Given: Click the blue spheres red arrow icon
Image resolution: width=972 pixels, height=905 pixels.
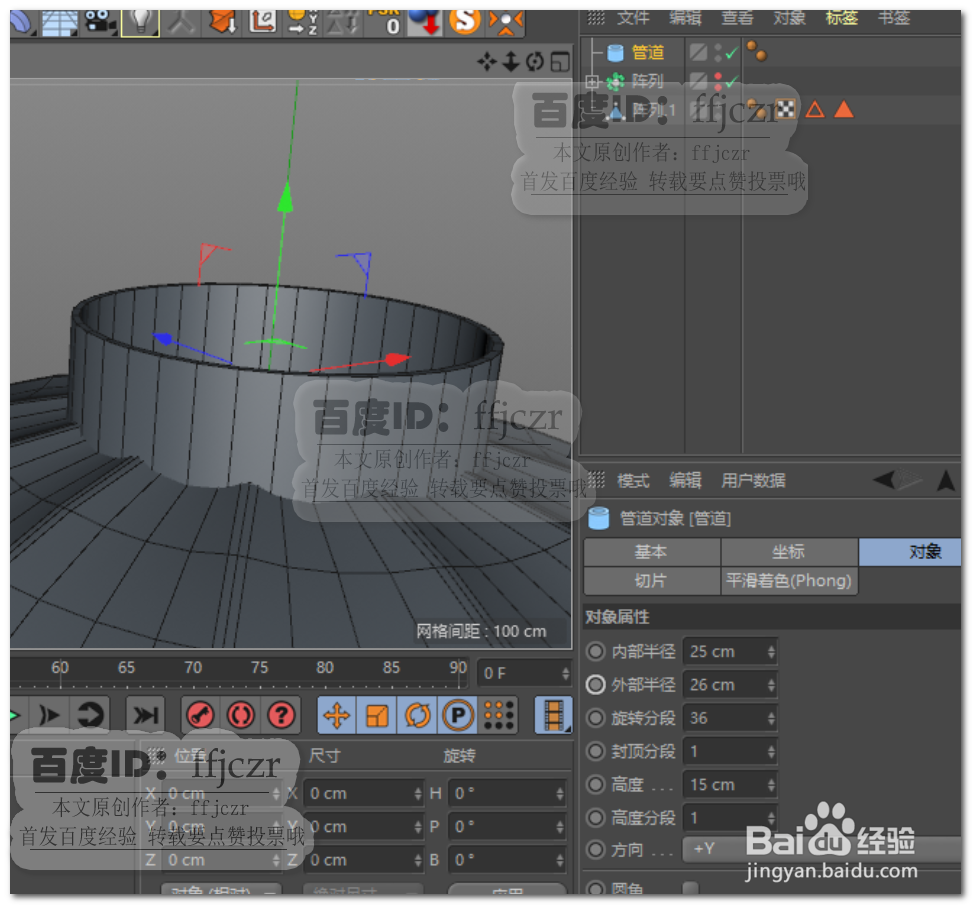Looking at the screenshot, I should pyautogui.click(x=425, y=22).
